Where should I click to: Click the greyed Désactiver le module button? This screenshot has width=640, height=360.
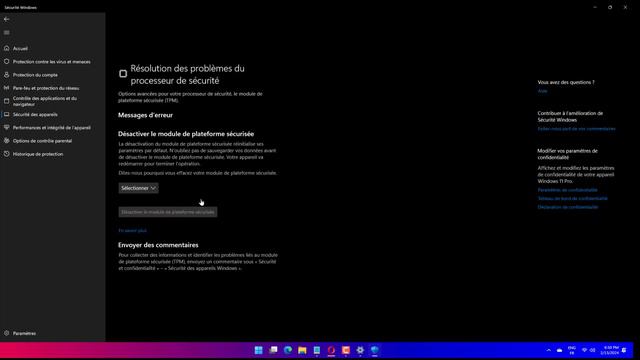point(168,212)
